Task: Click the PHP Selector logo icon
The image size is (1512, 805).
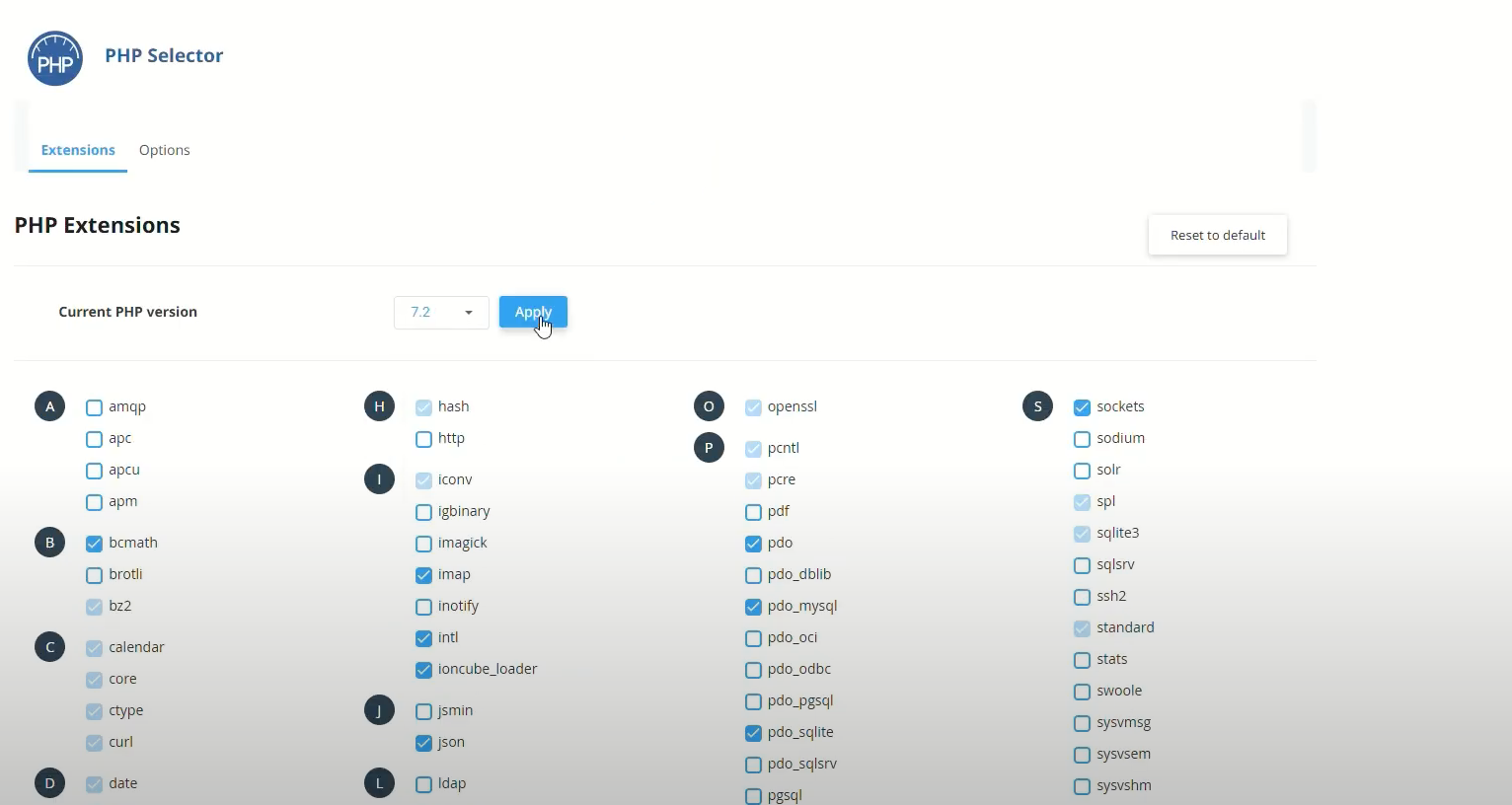Action: tap(55, 58)
